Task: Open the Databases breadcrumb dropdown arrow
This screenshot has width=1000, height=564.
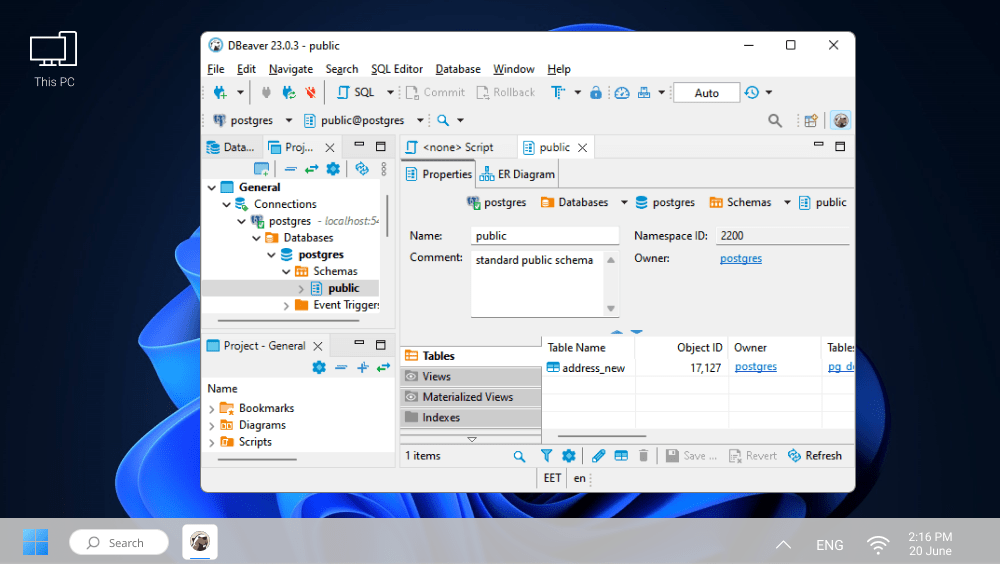Action: click(x=624, y=202)
